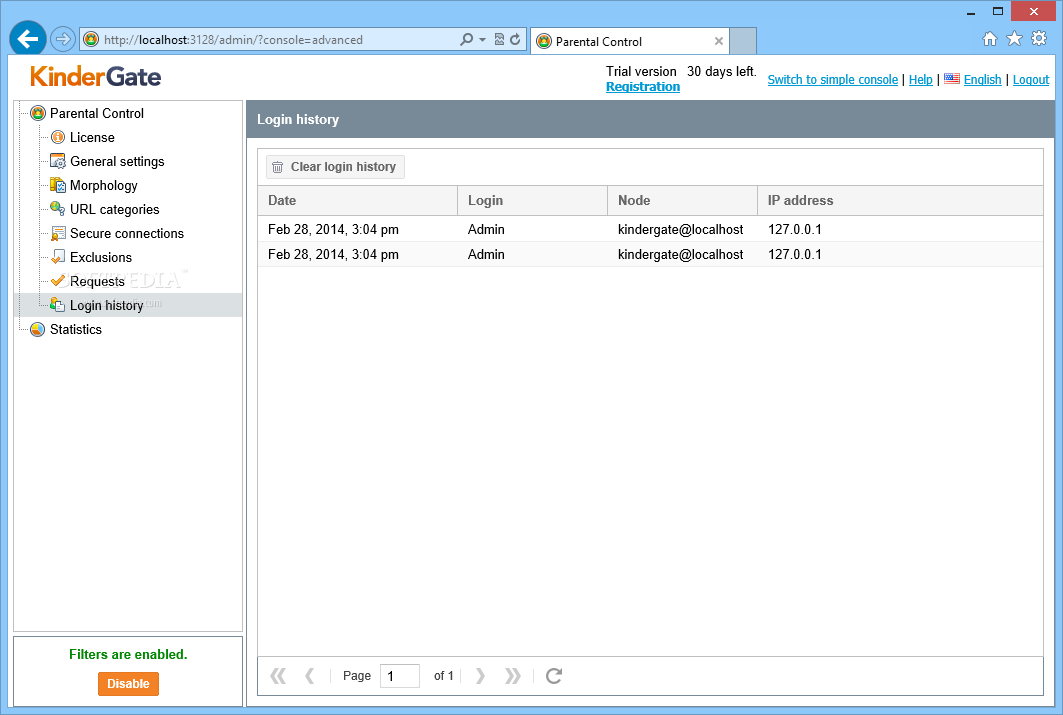The height and width of the screenshot is (715, 1063).
Task: Open the Requests tree item
Action: [x=98, y=281]
